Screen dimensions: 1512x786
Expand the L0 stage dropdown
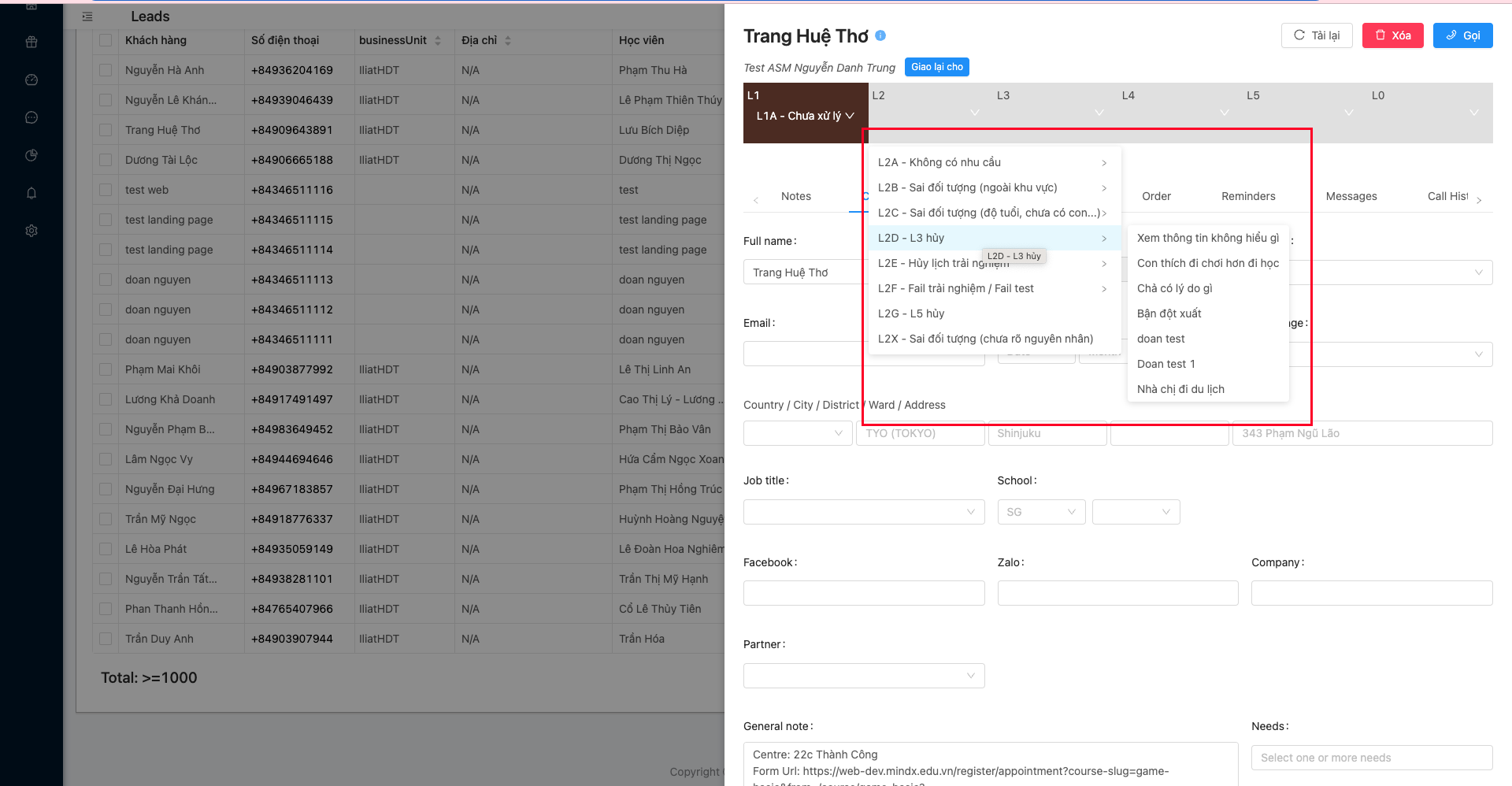point(1474,113)
